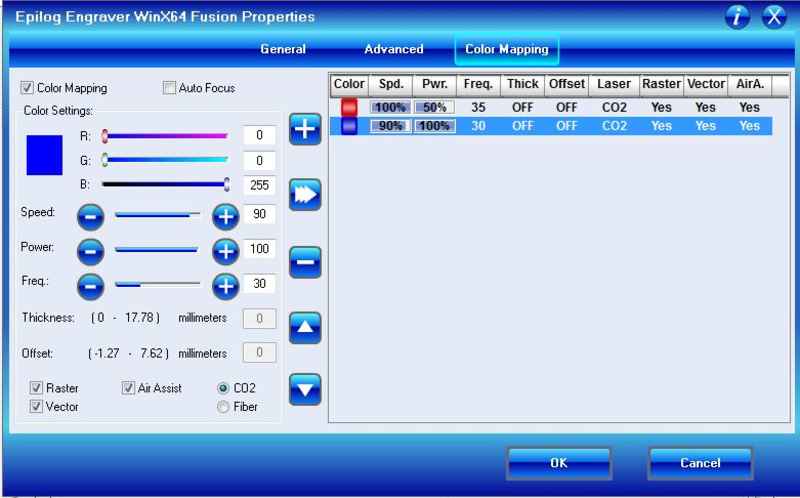Open the Color Mapping tab
The height and width of the screenshot is (498, 800).
507,49
